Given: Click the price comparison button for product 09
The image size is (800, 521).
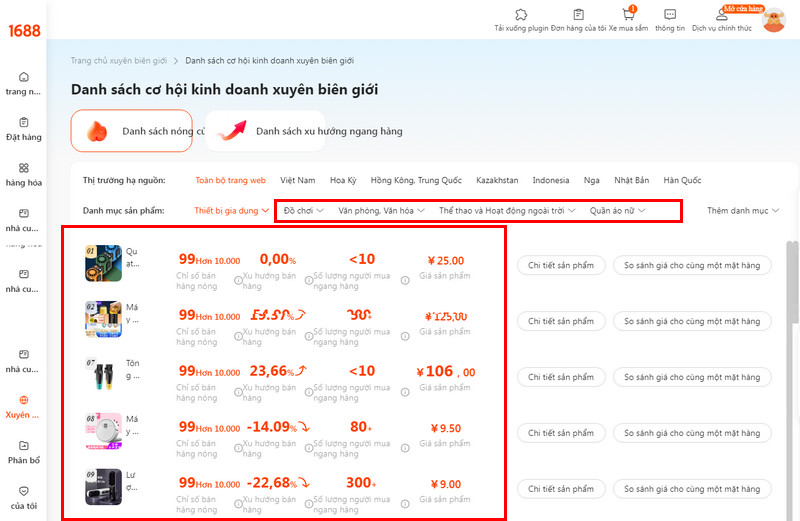Looking at the screenshot, I should pyautogui.click(x=692, y=489).
